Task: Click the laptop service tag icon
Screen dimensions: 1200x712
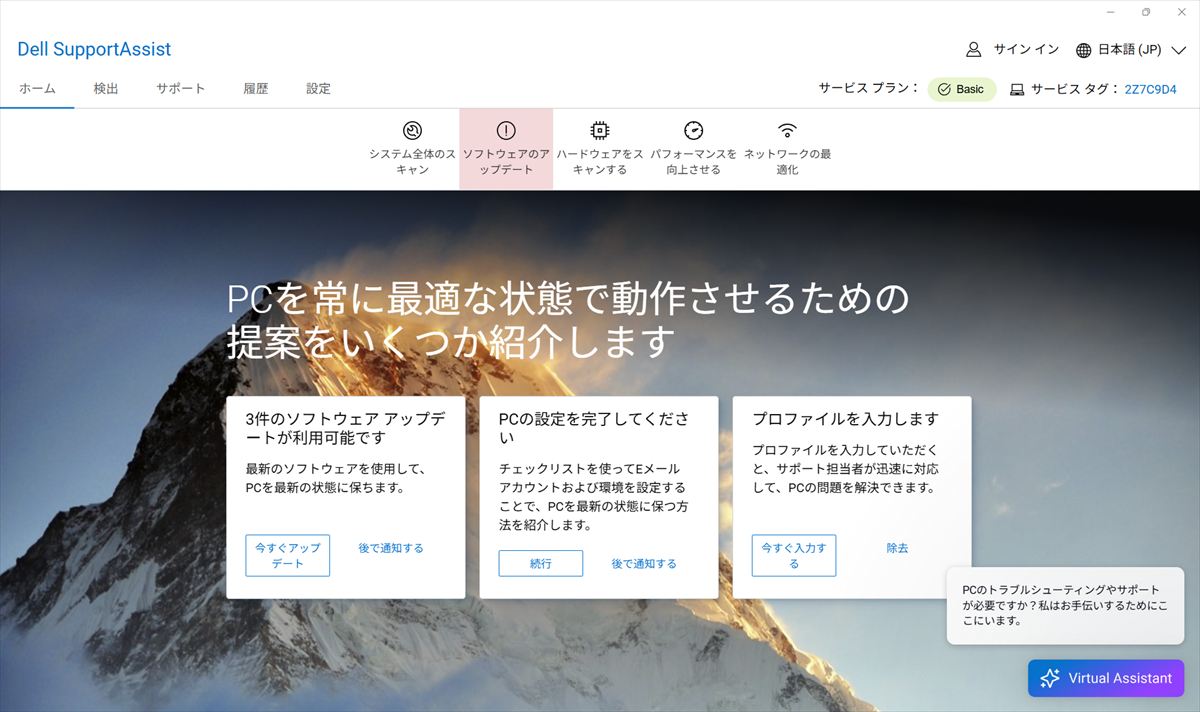Action: tap(1017, 89)
